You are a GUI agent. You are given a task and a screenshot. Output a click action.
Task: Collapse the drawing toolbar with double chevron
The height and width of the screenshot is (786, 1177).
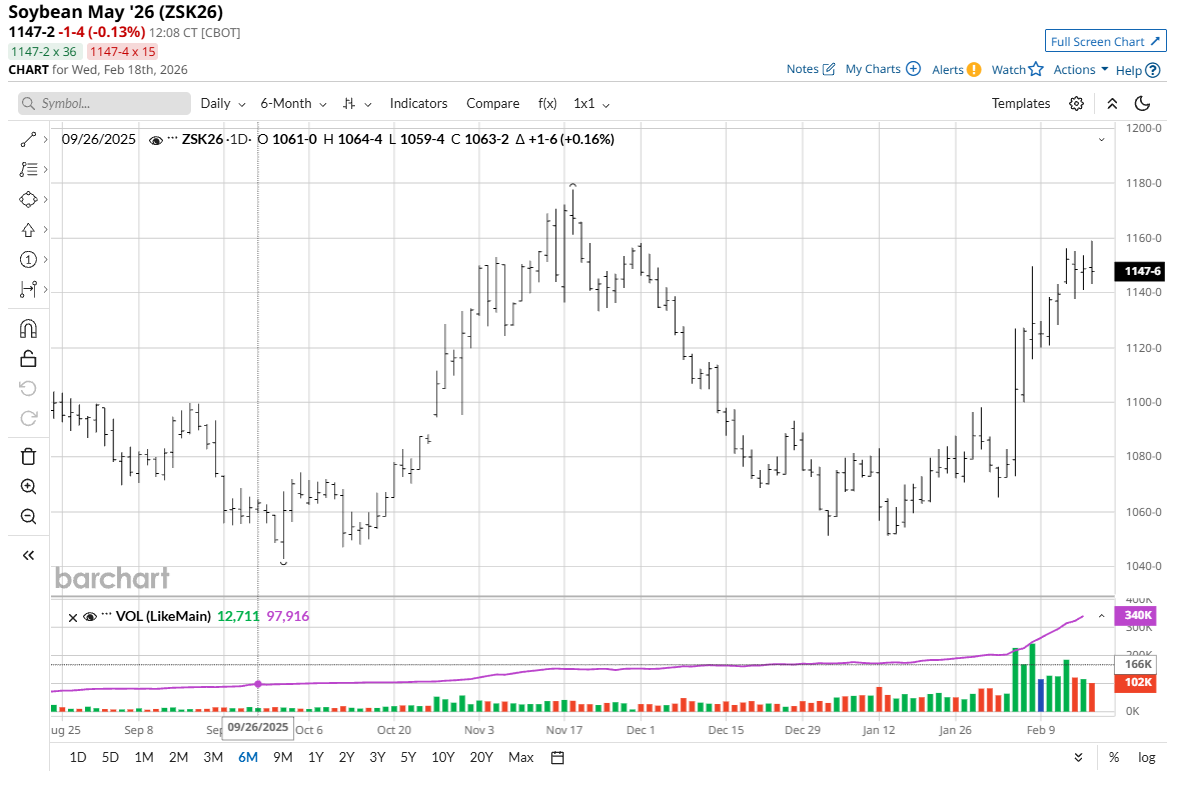click(29, 556)
